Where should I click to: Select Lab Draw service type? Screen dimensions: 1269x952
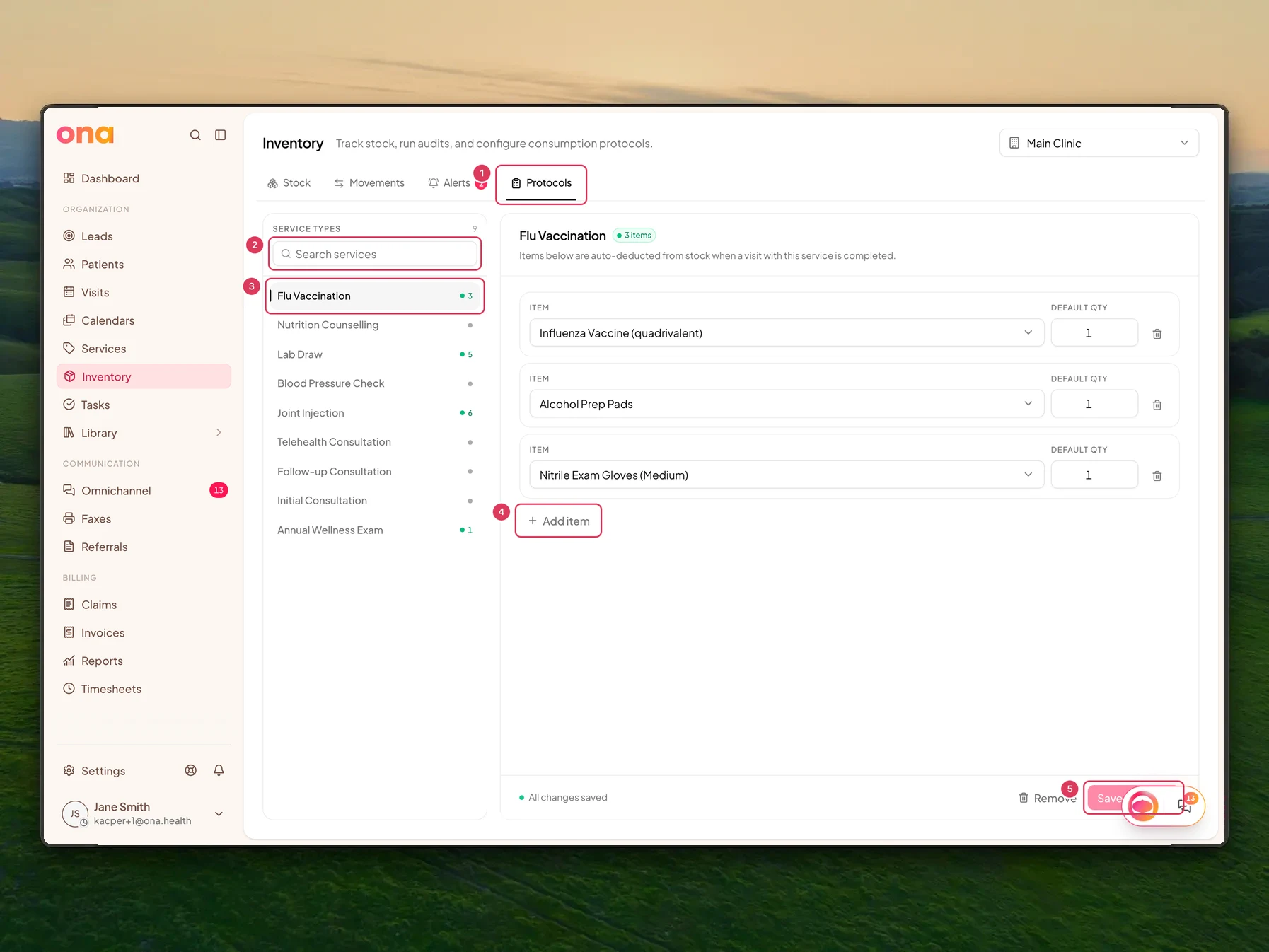pos(375,354)
